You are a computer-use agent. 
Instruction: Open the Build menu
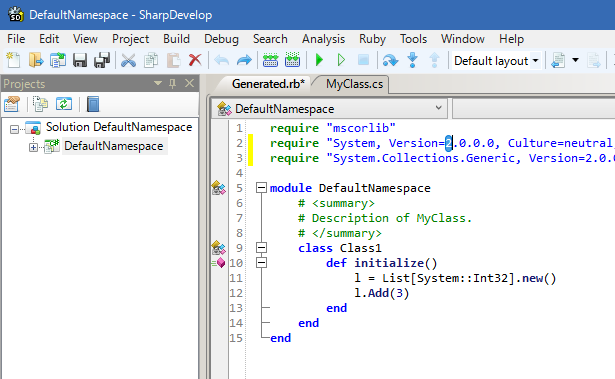click(x=176, y=39)
